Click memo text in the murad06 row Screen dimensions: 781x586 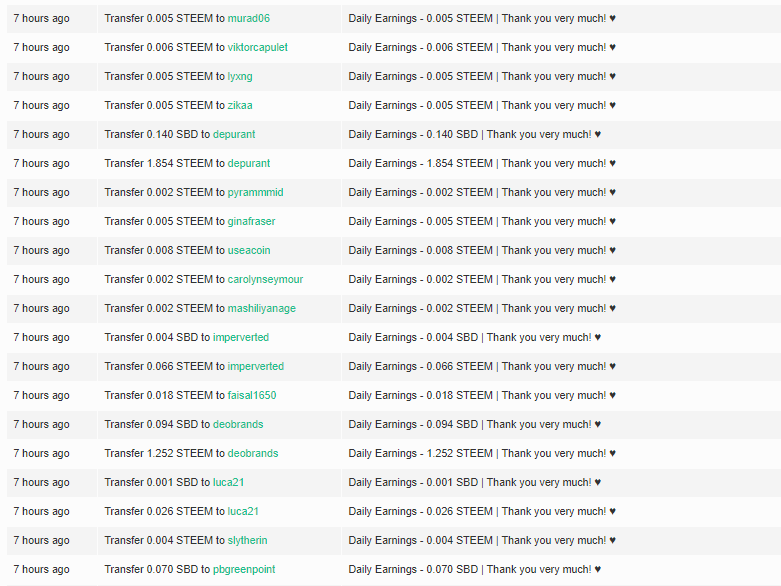tap(482, 18)
